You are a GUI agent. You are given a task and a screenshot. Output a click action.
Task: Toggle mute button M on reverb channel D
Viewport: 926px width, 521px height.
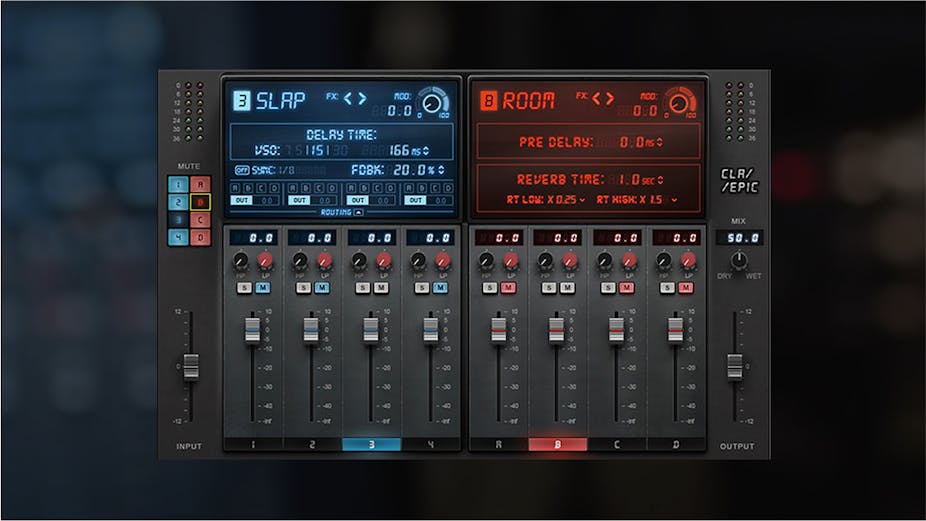click(x=687, y=288)
